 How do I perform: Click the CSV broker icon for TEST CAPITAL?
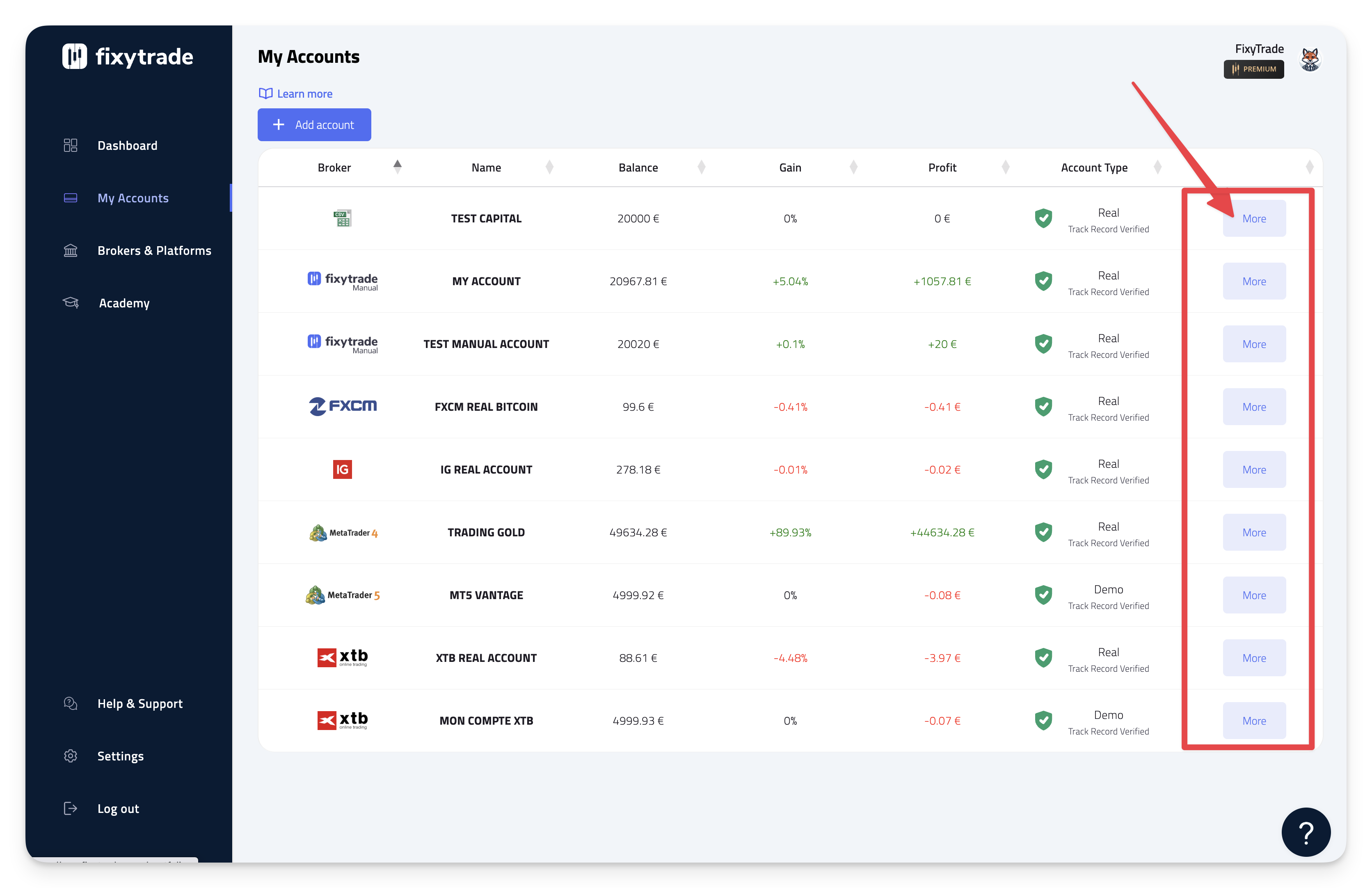(x=343, y=219)
